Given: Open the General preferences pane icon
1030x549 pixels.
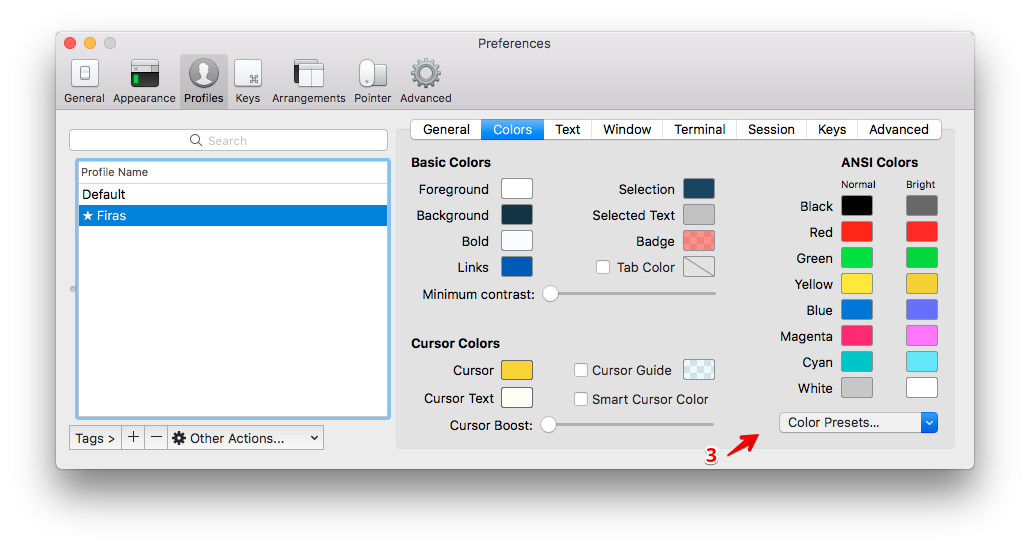Looking at the screenshot, I should [85, 74].
